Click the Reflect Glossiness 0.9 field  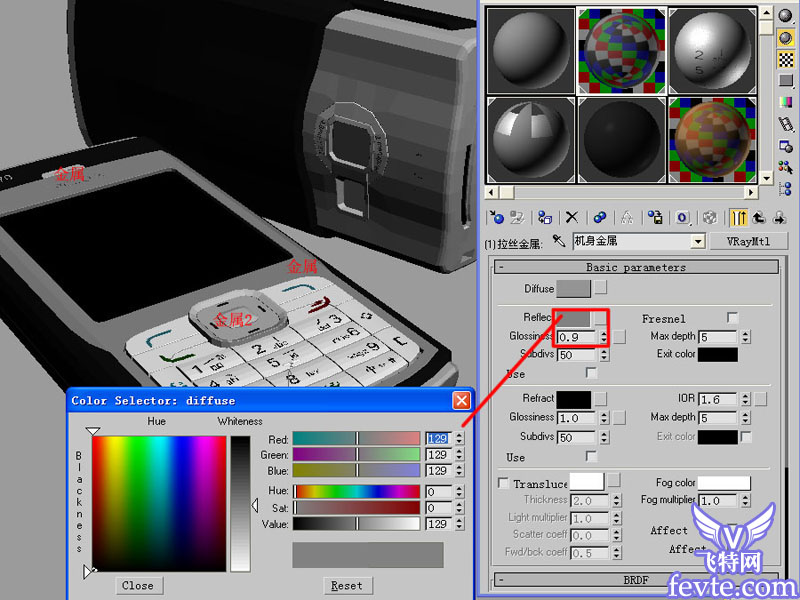pyautogui.click(x=578, y=337)
